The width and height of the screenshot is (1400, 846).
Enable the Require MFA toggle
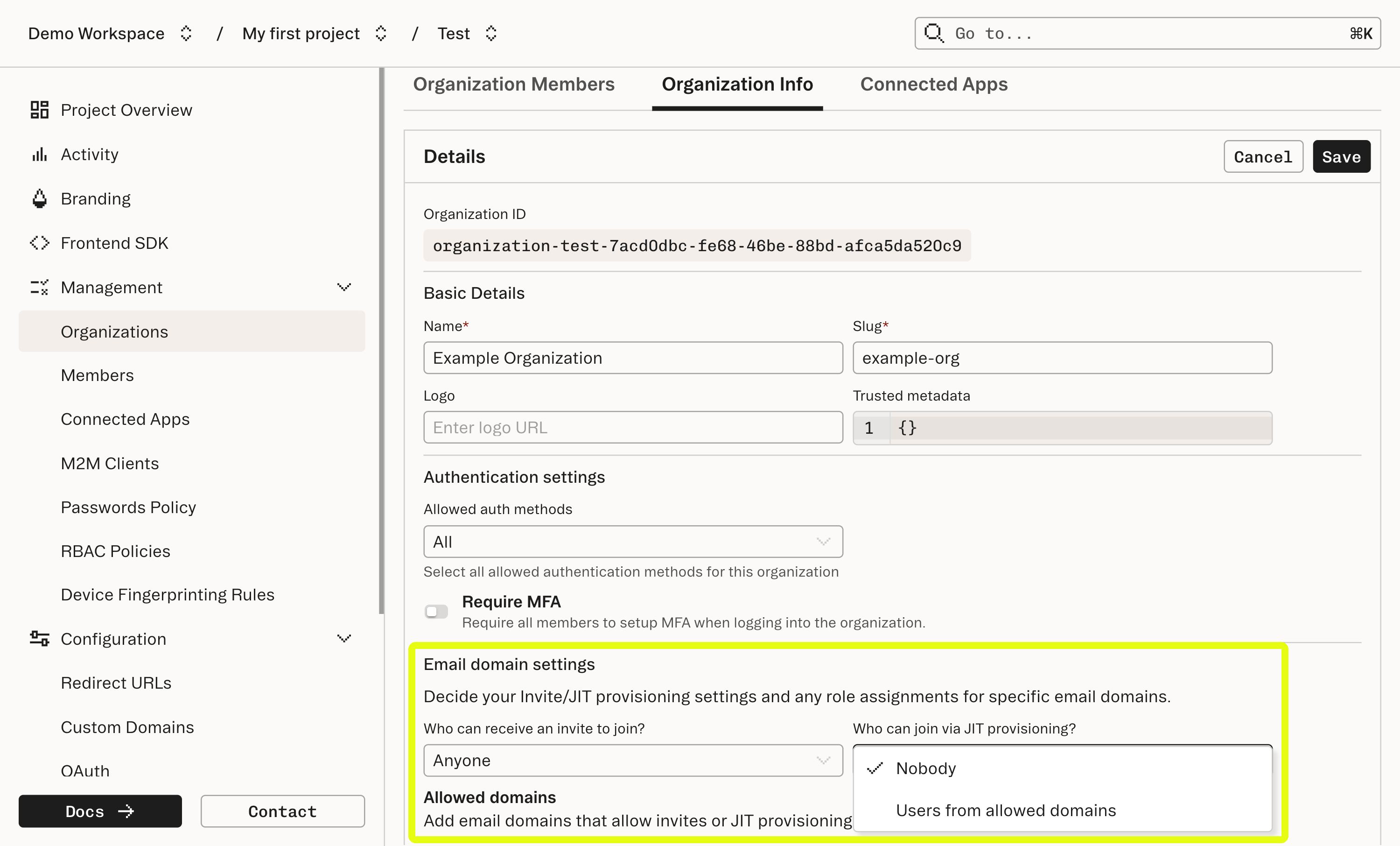click(436, 611)
